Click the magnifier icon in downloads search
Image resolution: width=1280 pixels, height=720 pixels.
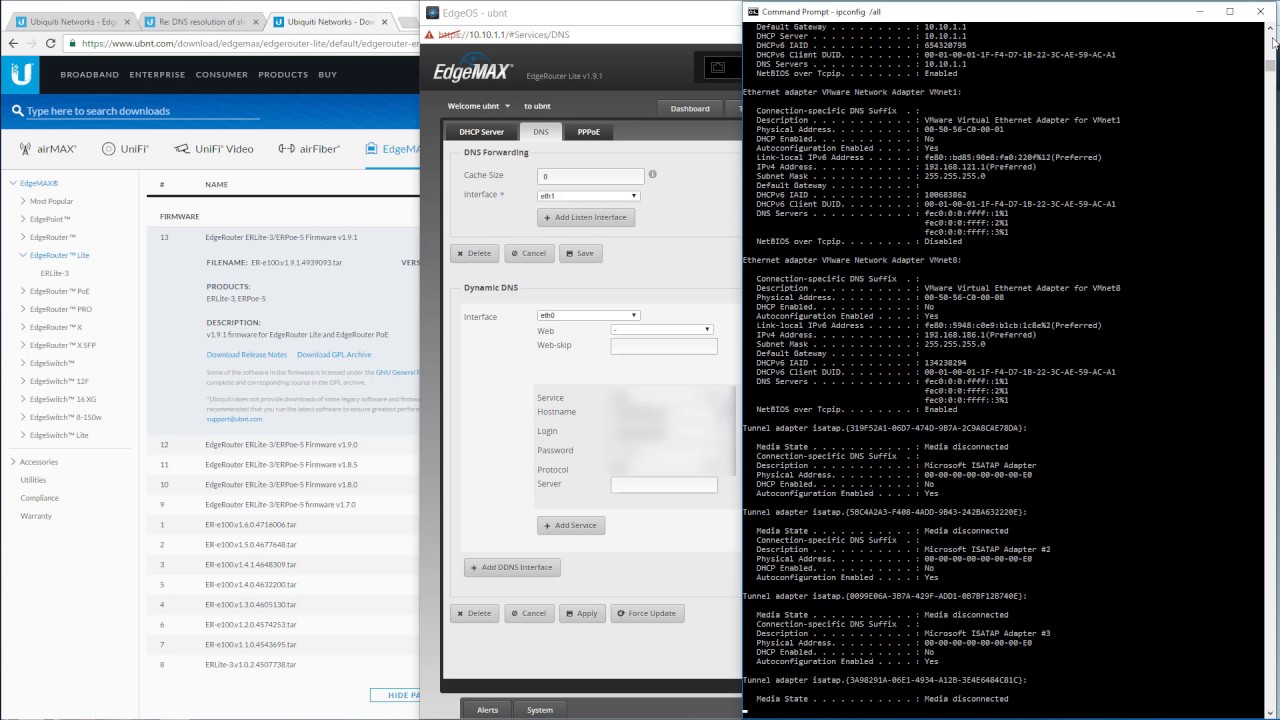17,111
